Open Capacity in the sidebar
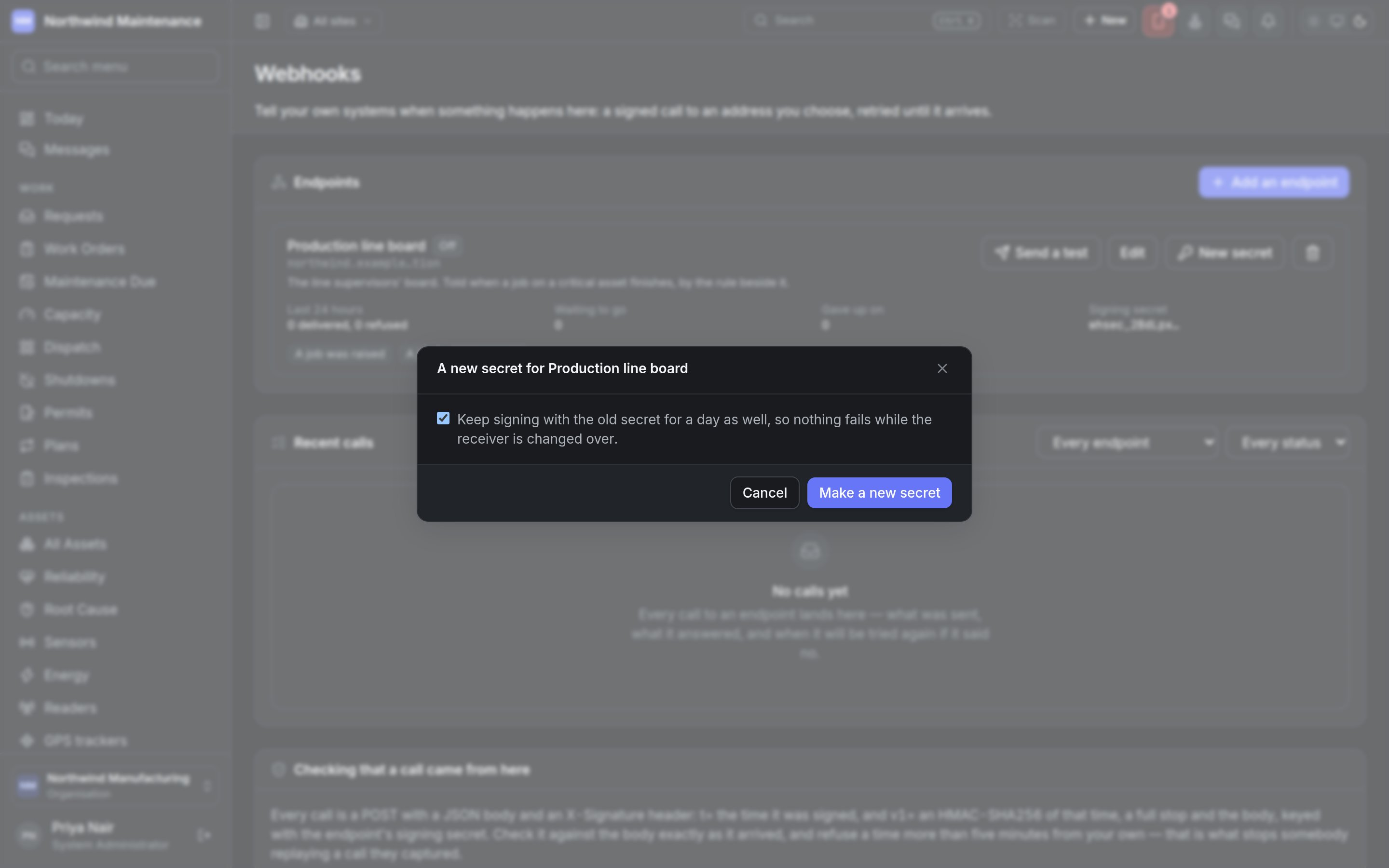 115,314
